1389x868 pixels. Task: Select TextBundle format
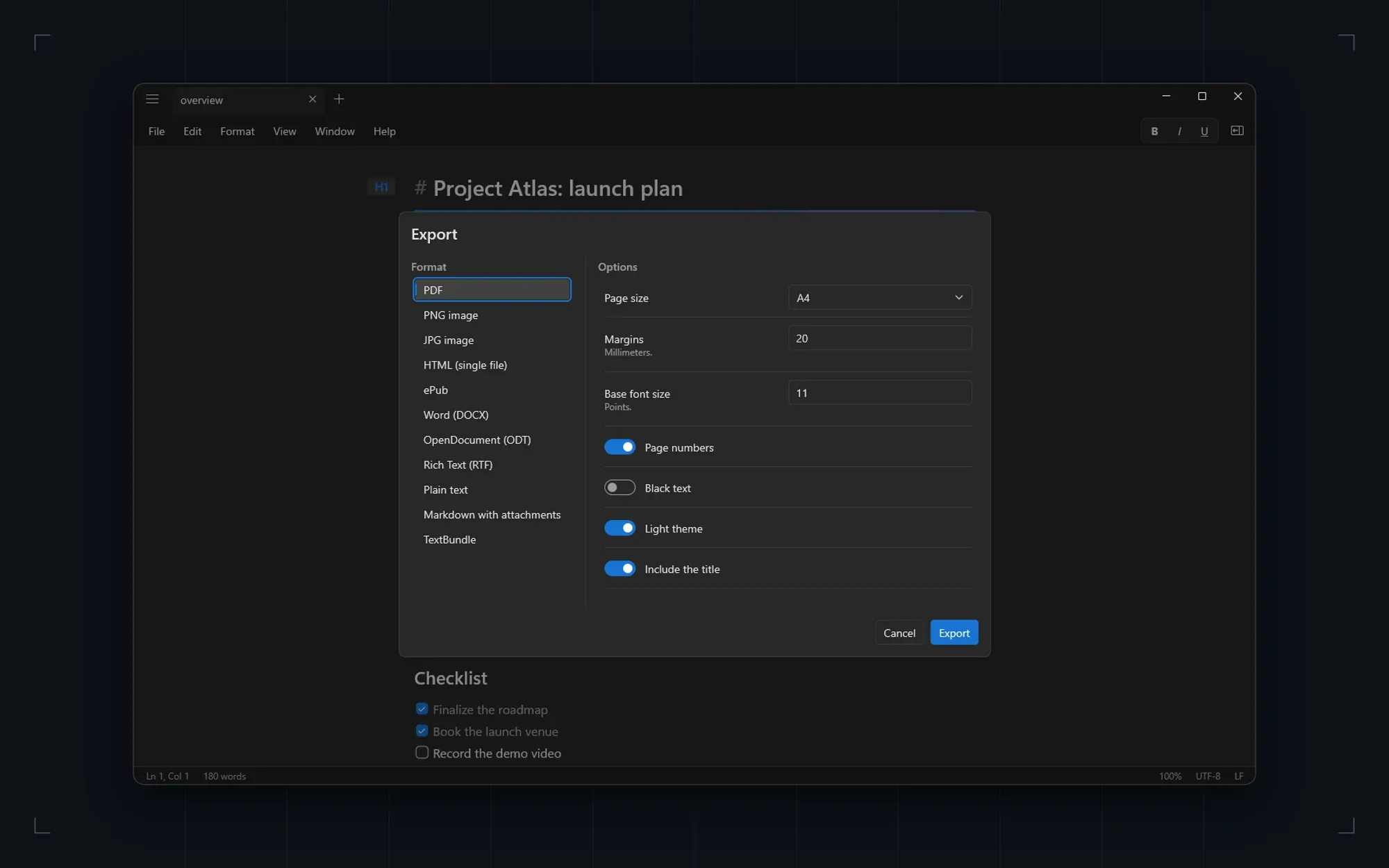492,540
